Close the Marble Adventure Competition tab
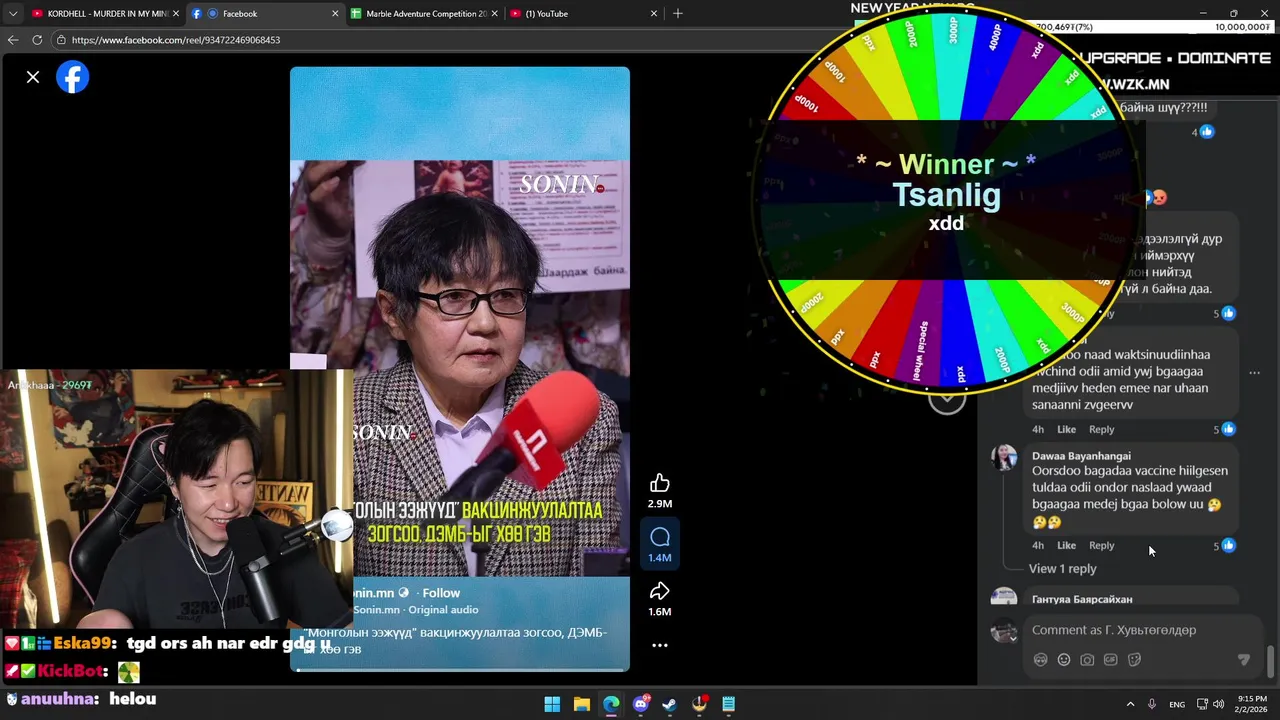Image resolution: width=1280 pixels, height=720 pixels. (495, 14)
